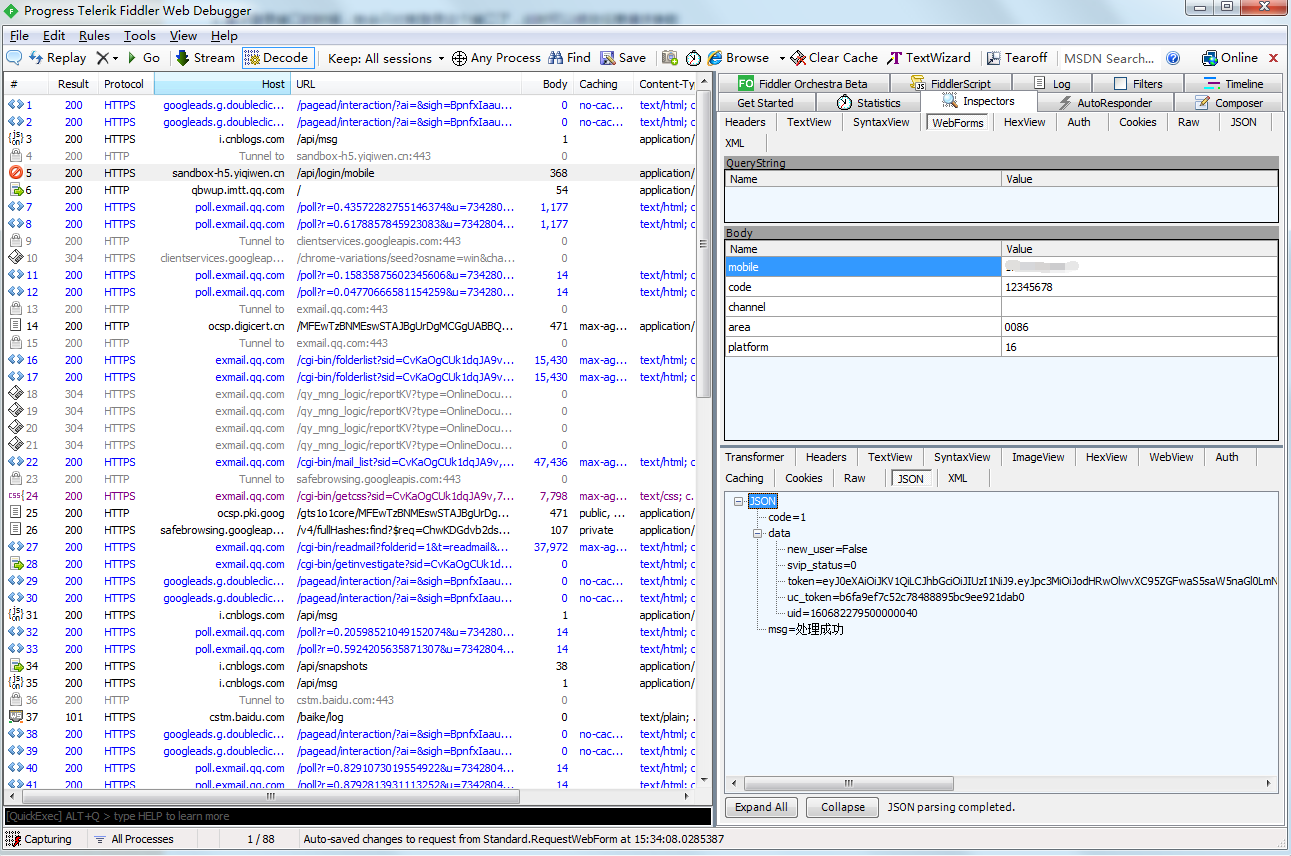This screenshot has height=856, width=1291.
Task: Open Find sessions from the toolbar
Action: click(x=569, y=58)
